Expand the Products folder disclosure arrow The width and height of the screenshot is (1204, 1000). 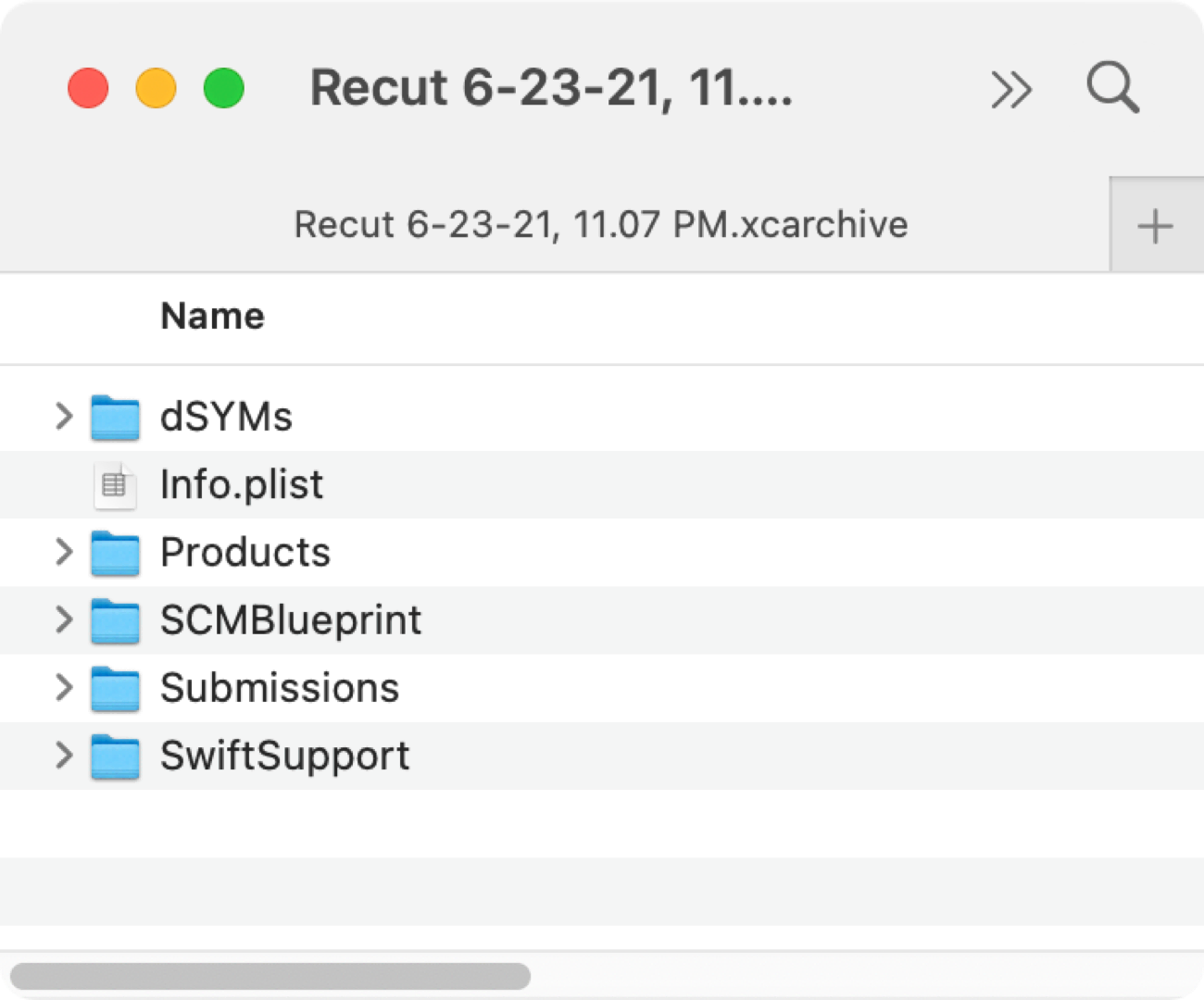pos(63,552)
